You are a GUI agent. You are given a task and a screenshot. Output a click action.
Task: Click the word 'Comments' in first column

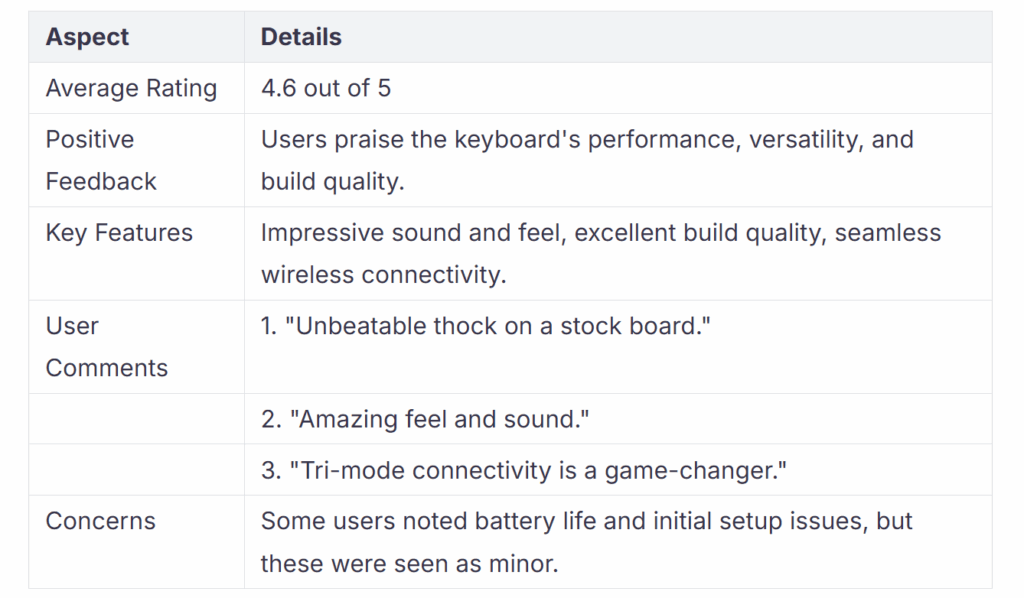(x=106, y=368)
